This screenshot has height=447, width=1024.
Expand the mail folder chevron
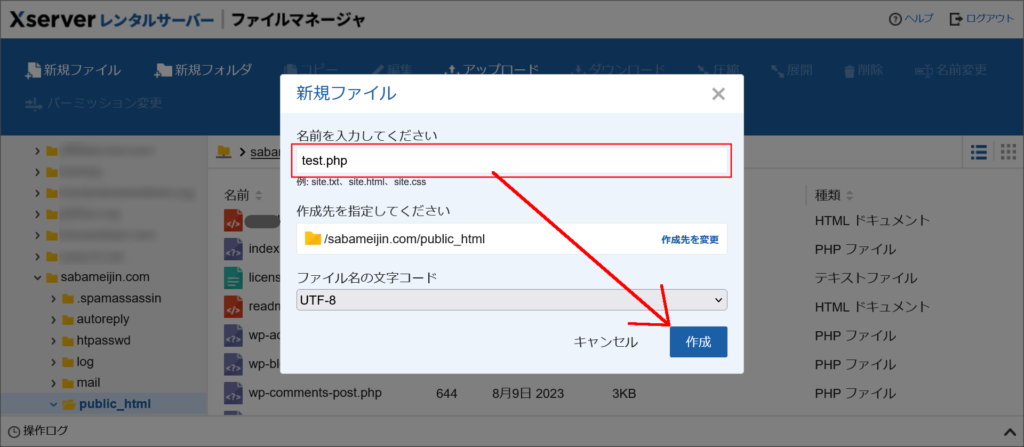click(54, 382)
